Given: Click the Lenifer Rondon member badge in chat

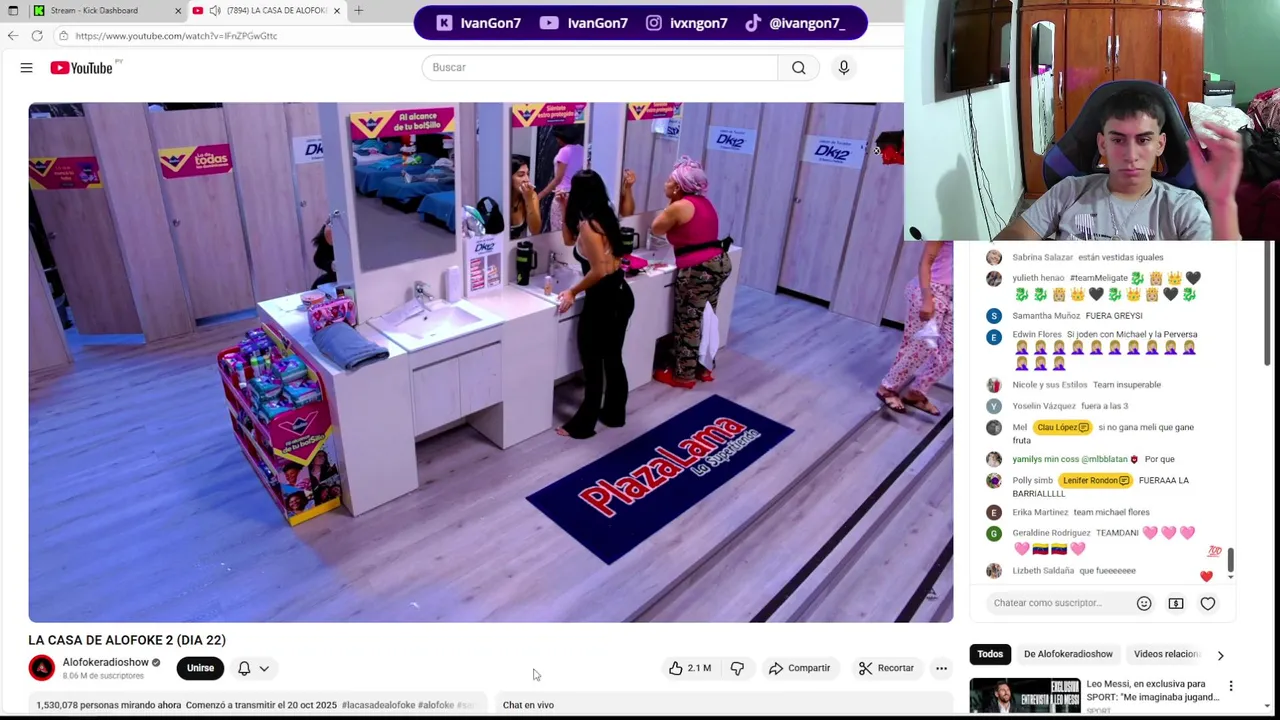Looking at the screenshot, I should pyautogui.click(x=1095, y=480).
